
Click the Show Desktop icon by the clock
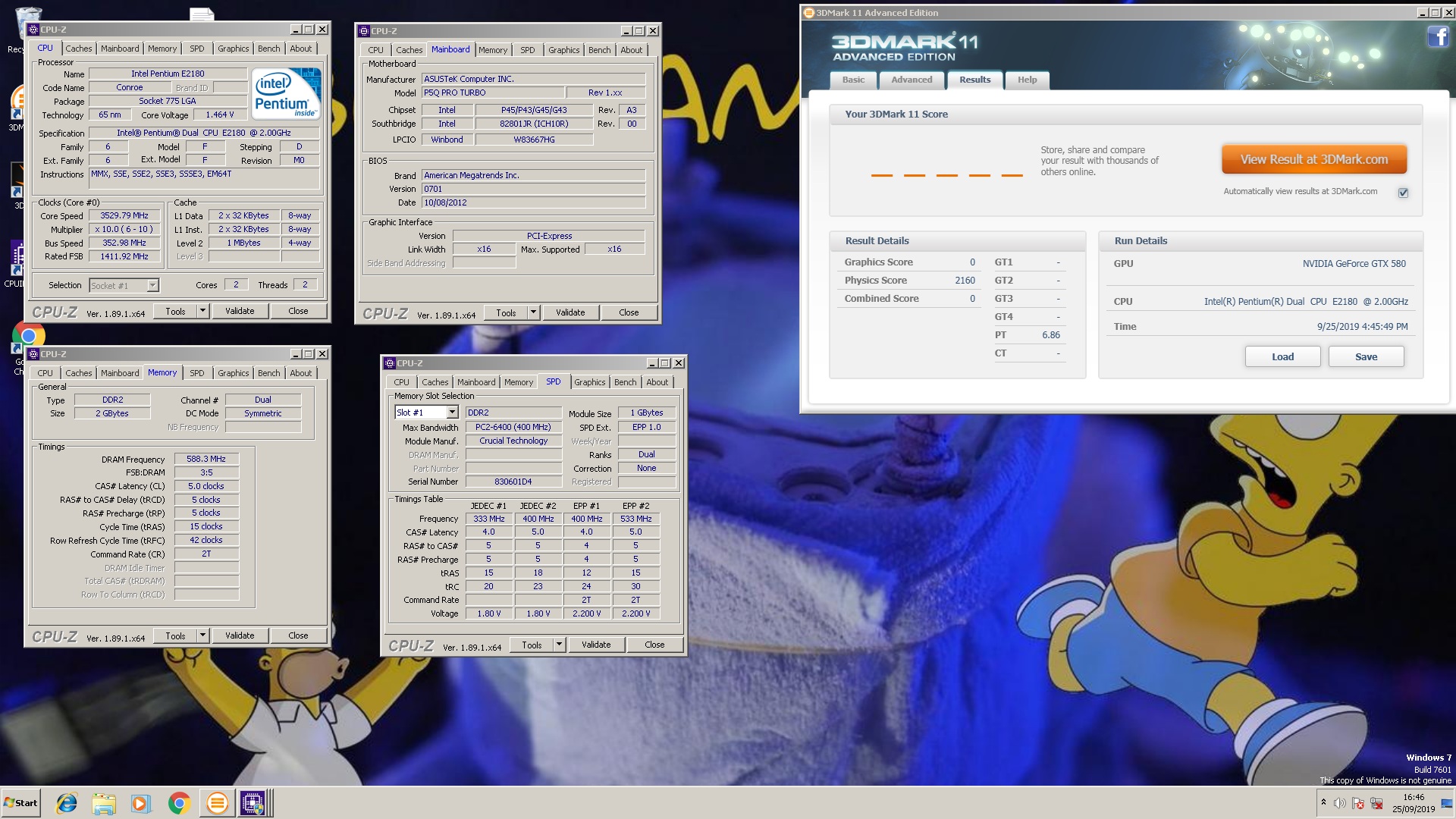pyautogui.click(x=1447, y=803)
